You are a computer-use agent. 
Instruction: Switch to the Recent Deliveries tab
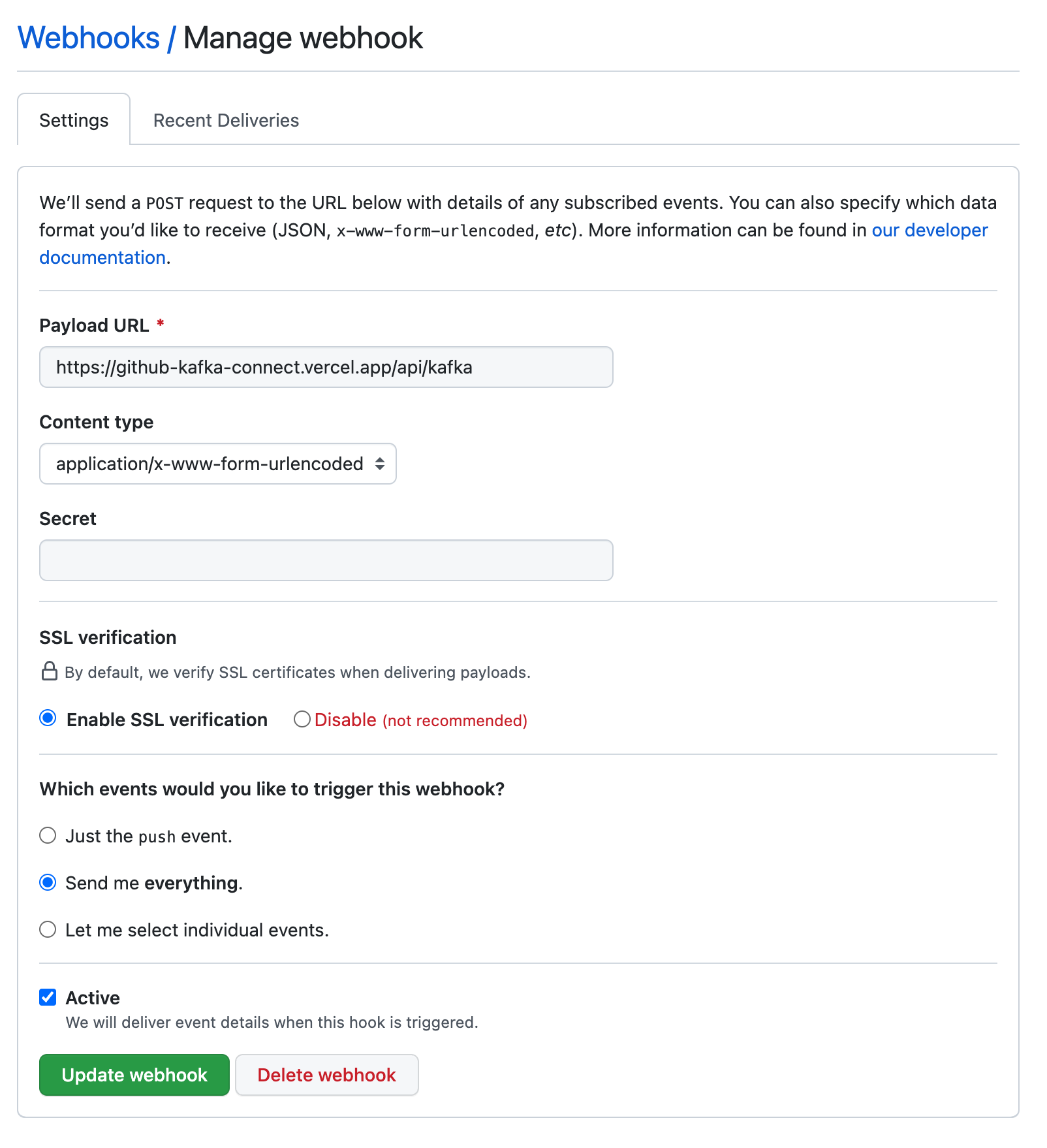[x=225, y=120]
